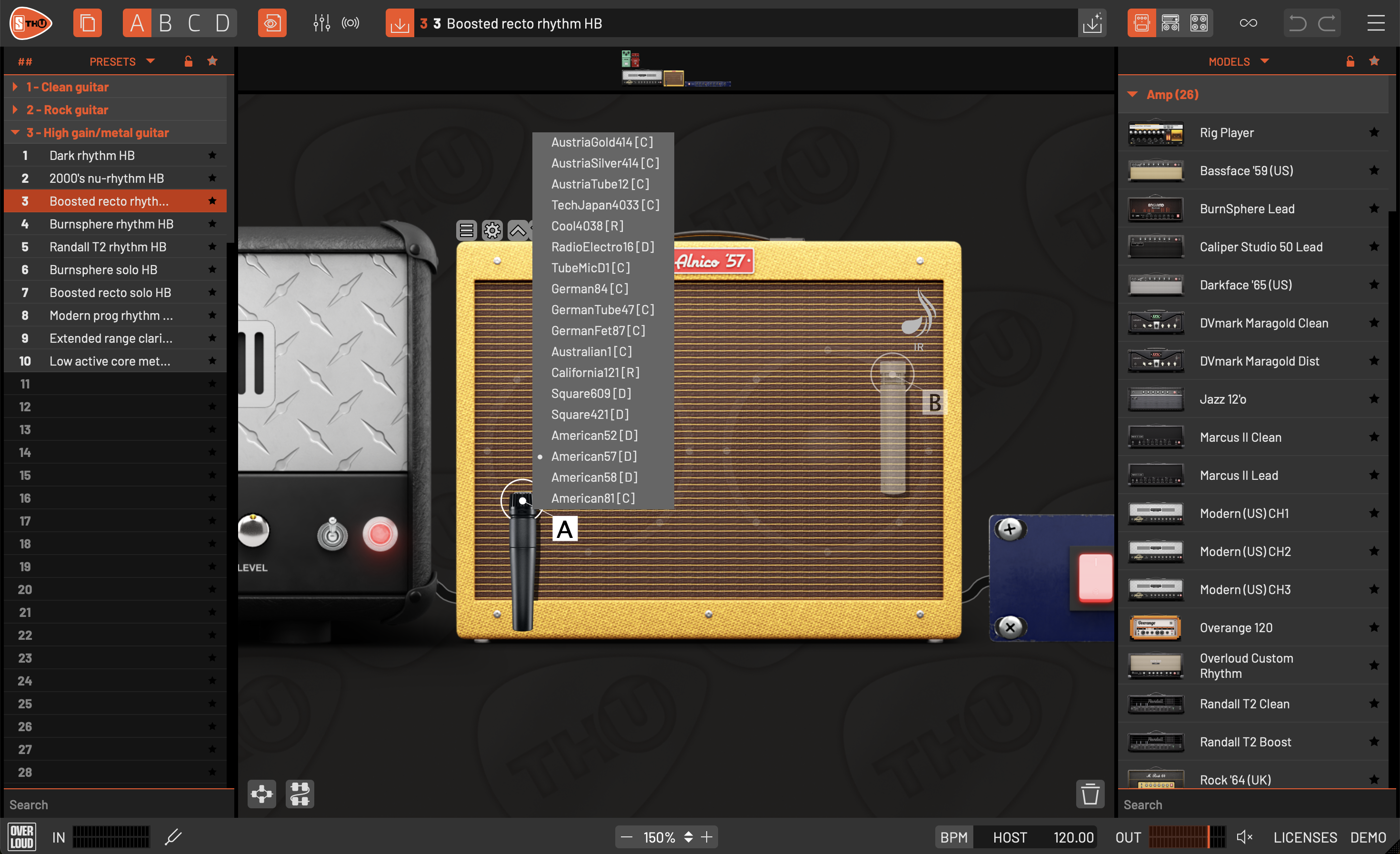This screenshot has height=854, width=1400.
Task: Click the save preset download icon
Action: click(400, 23)
